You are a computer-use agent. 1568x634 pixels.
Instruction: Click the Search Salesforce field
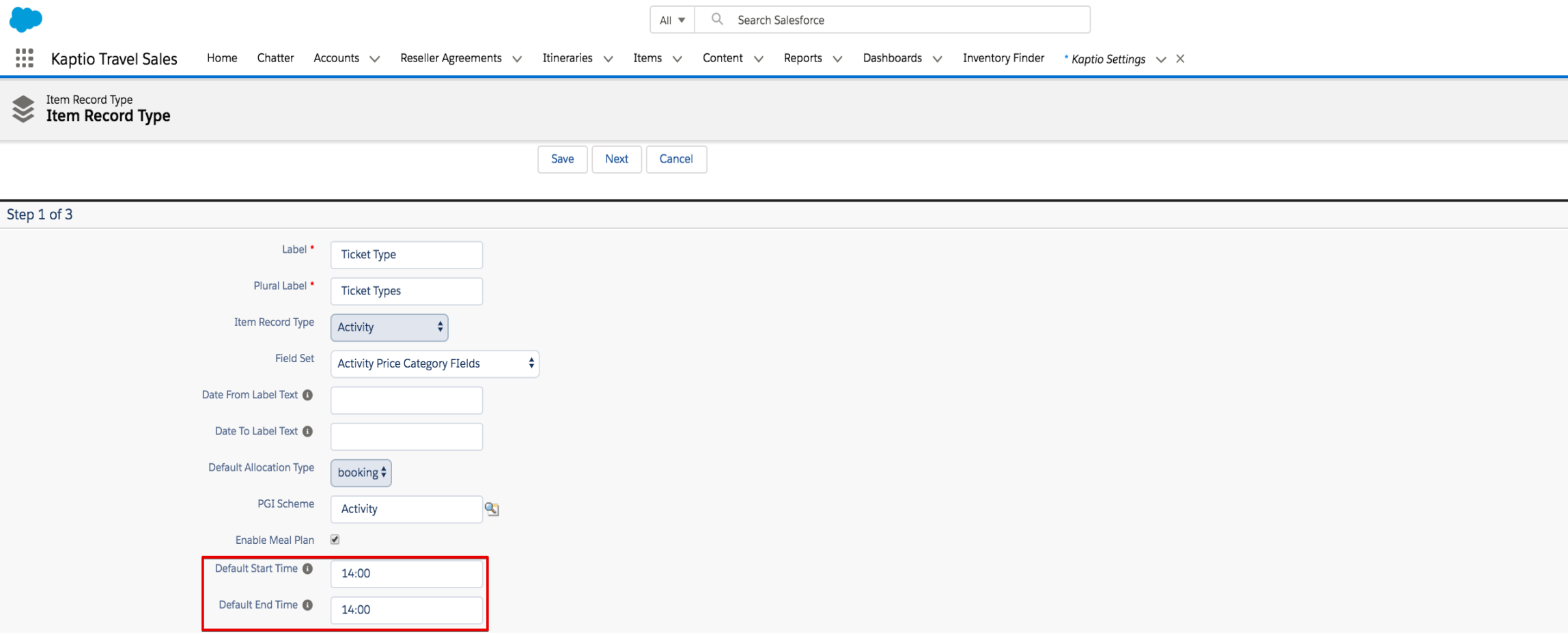coord(892,20)
